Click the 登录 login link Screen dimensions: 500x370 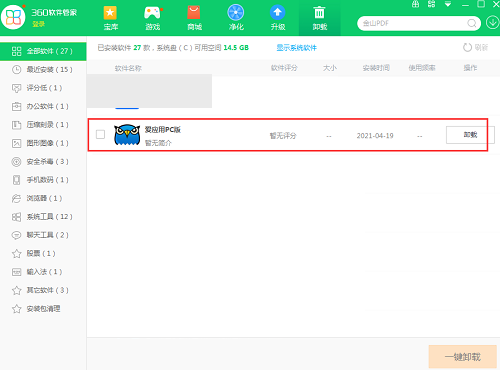click(x=38, y=24)
